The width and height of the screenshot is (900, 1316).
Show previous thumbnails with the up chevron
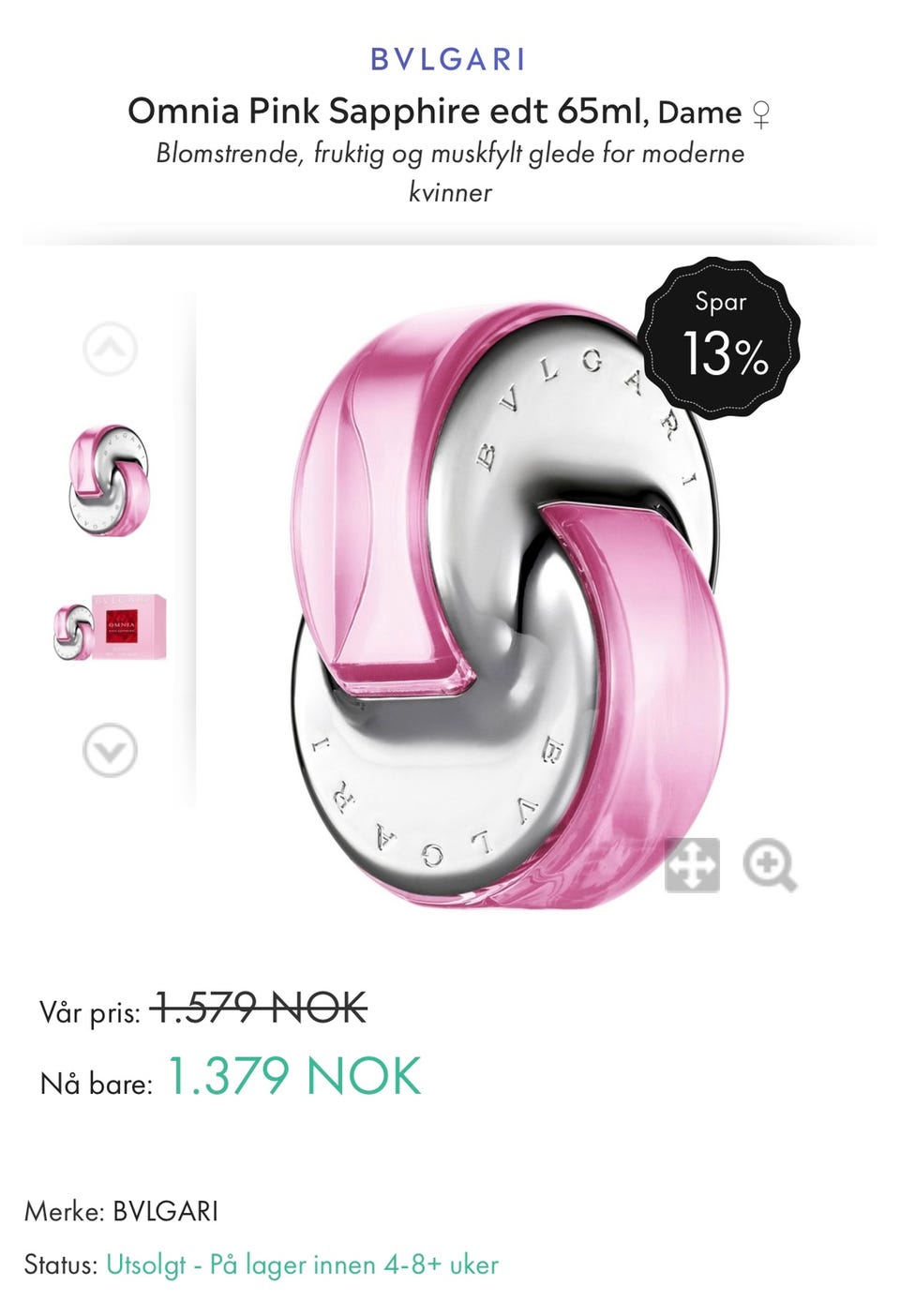pos(111,349)
